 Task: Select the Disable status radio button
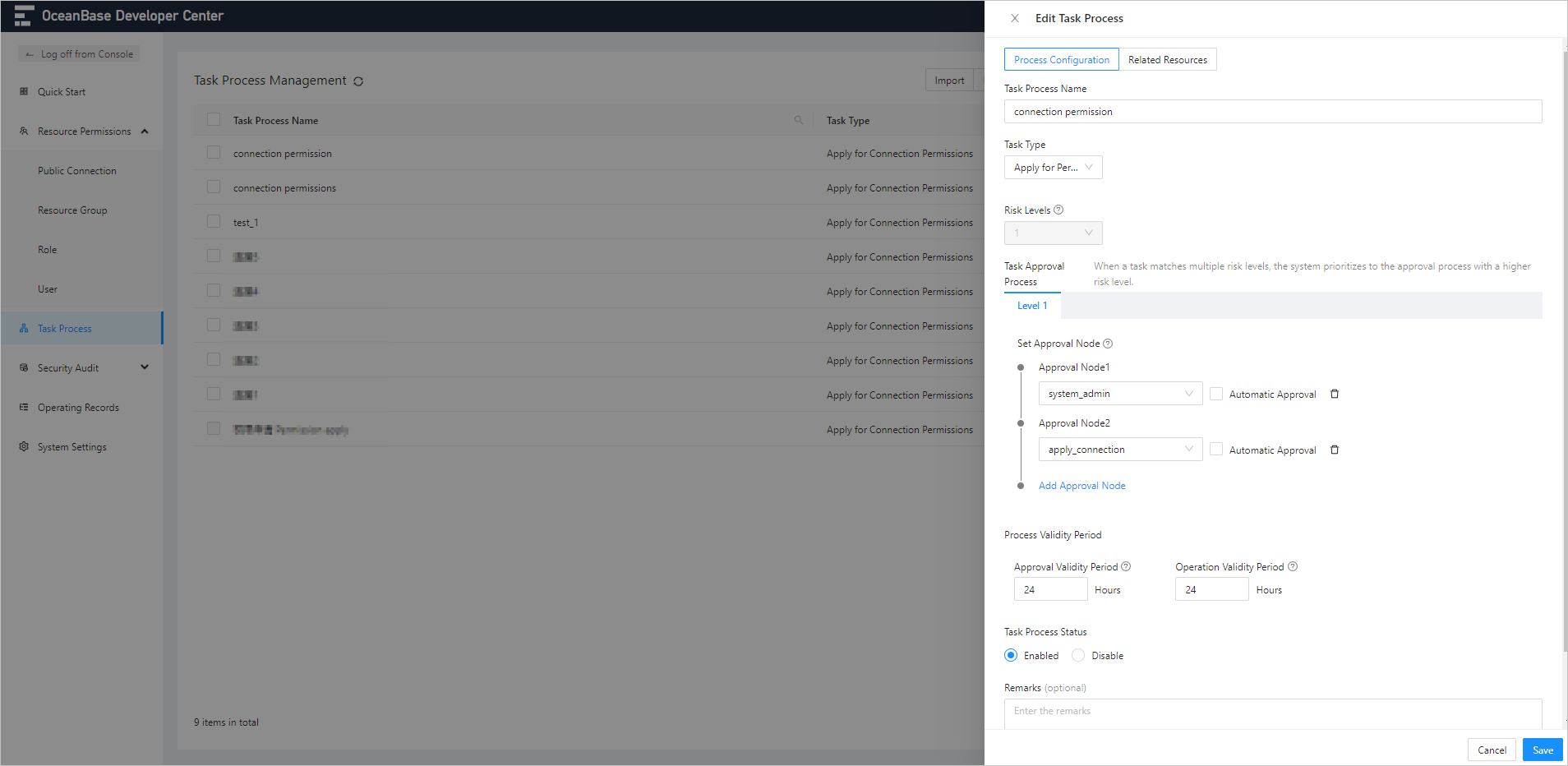tap(1078, 655)
